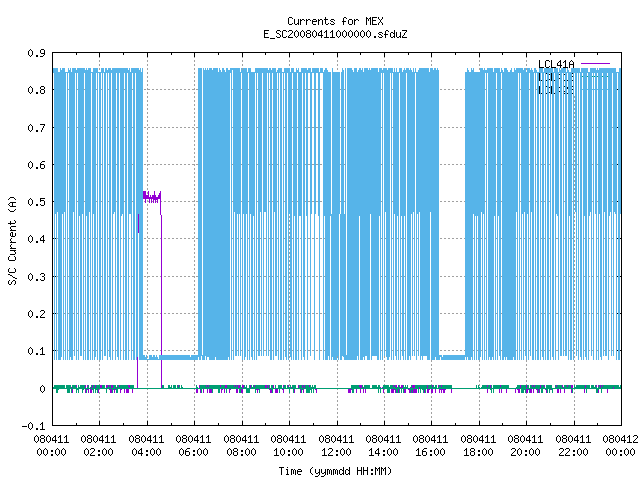Click the 0.7 y-axis tick label
Viewport: 640px width, 480px height.
36,128
